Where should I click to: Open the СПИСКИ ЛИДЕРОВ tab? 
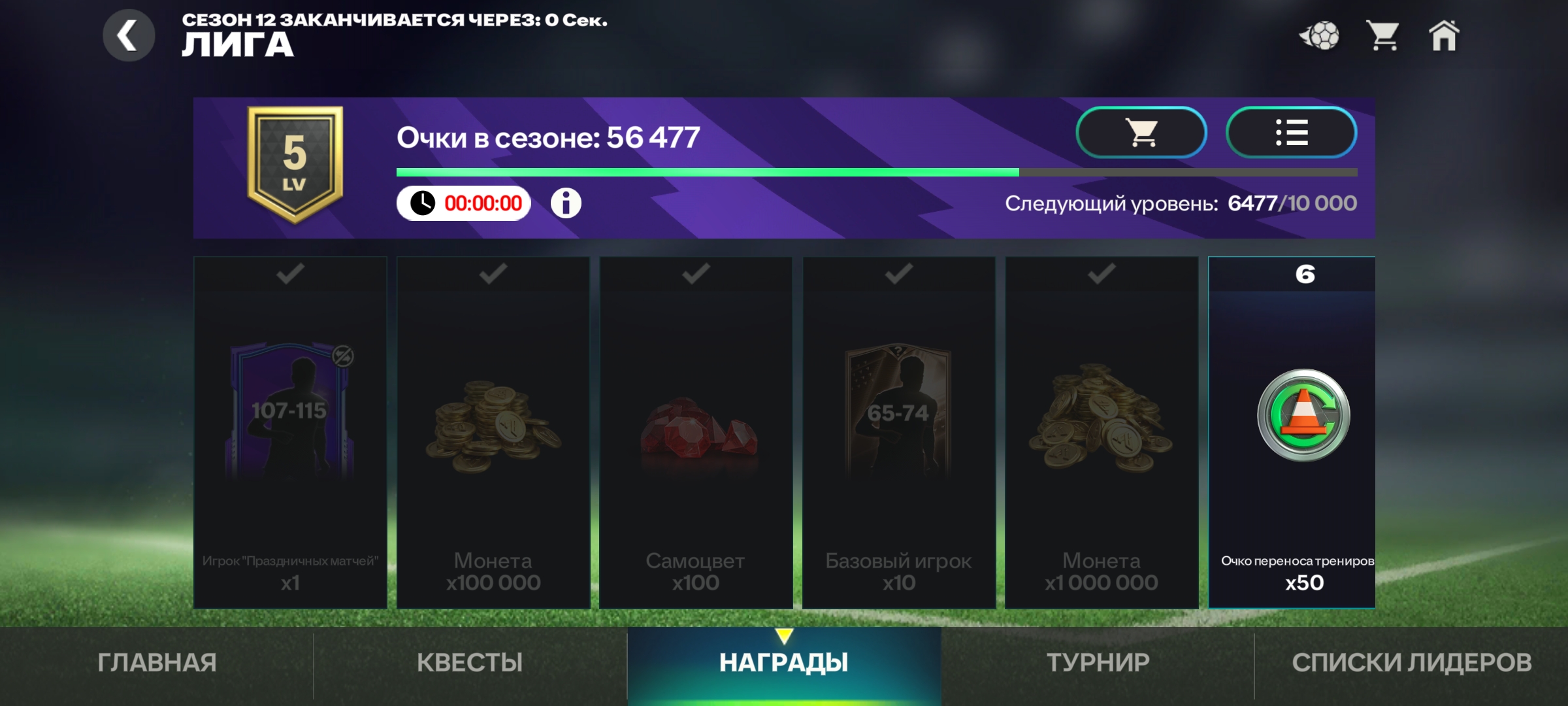pos(1411,663)
